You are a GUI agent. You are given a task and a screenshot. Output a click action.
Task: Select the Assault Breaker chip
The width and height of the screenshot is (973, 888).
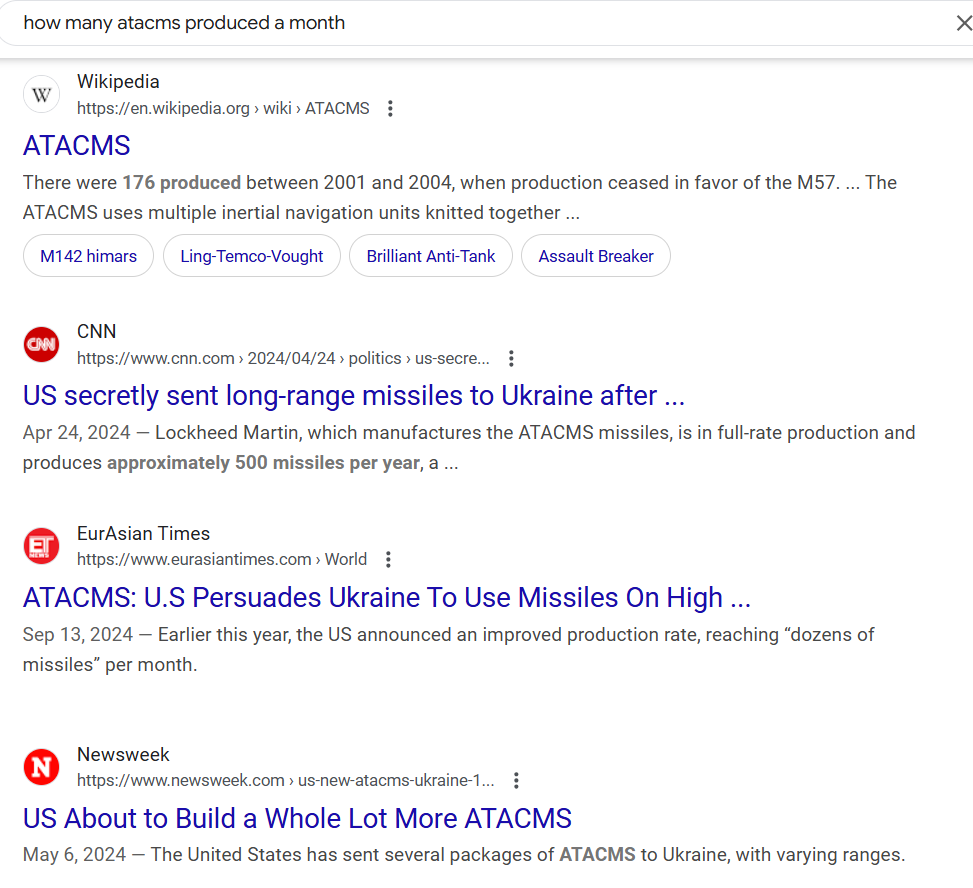(595, 256)
